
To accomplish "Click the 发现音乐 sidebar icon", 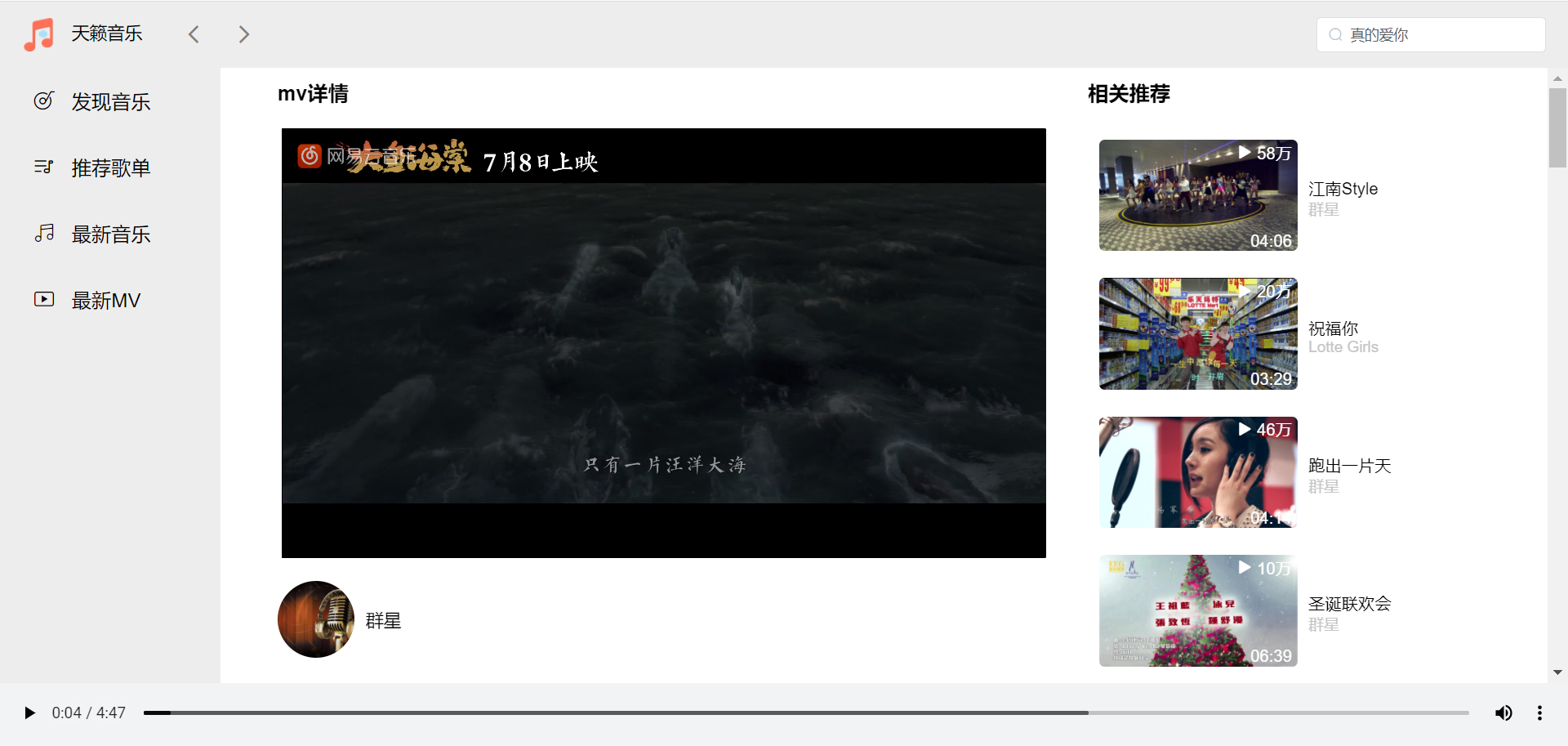I will click(x=43, y=101).
